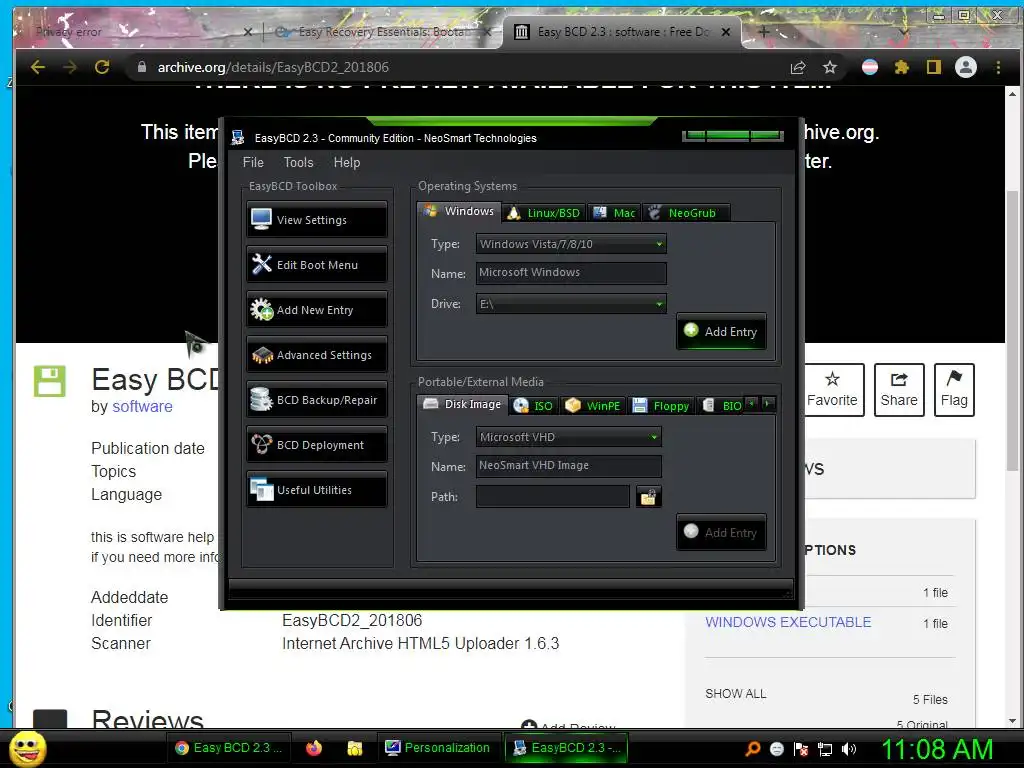
Task: Open the Tools menu in EasyBCD
Action: click(x=298, y=162)
